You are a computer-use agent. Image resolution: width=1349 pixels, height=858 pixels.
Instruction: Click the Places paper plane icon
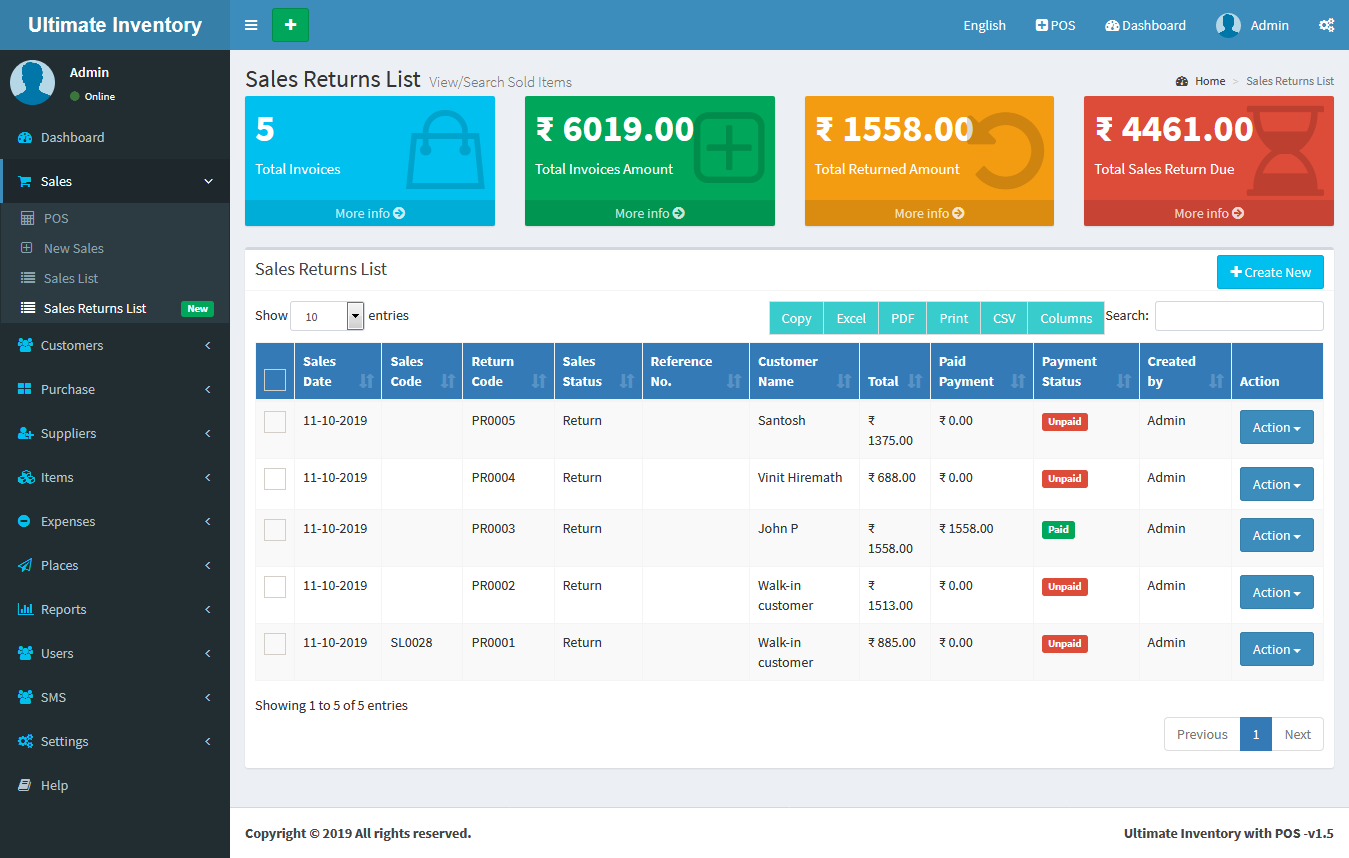(25, 566)
